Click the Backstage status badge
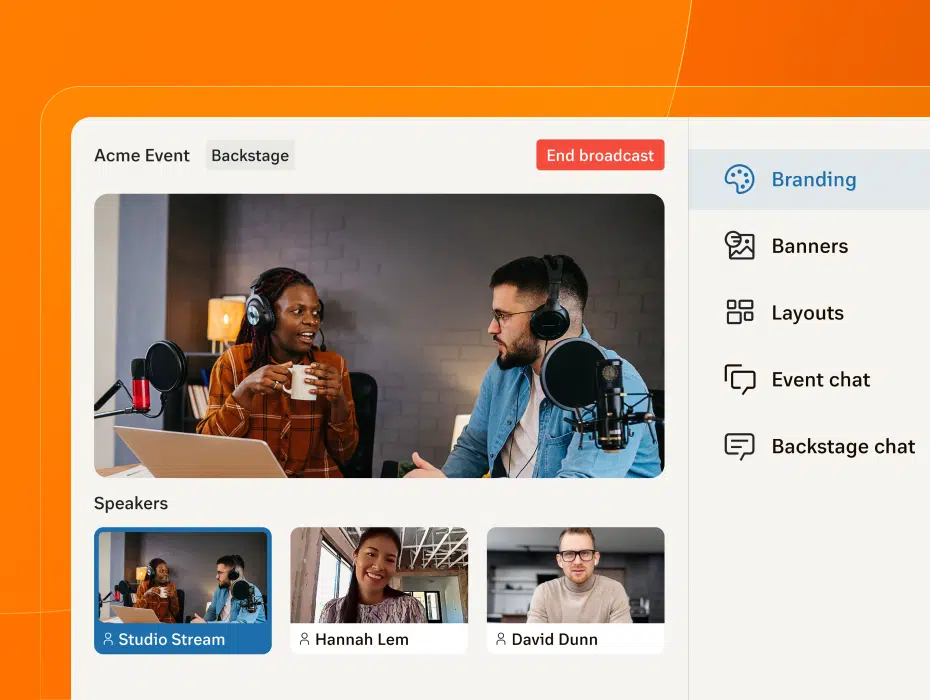The height and width of the screenshot is (700, 930). pos(250,156)
